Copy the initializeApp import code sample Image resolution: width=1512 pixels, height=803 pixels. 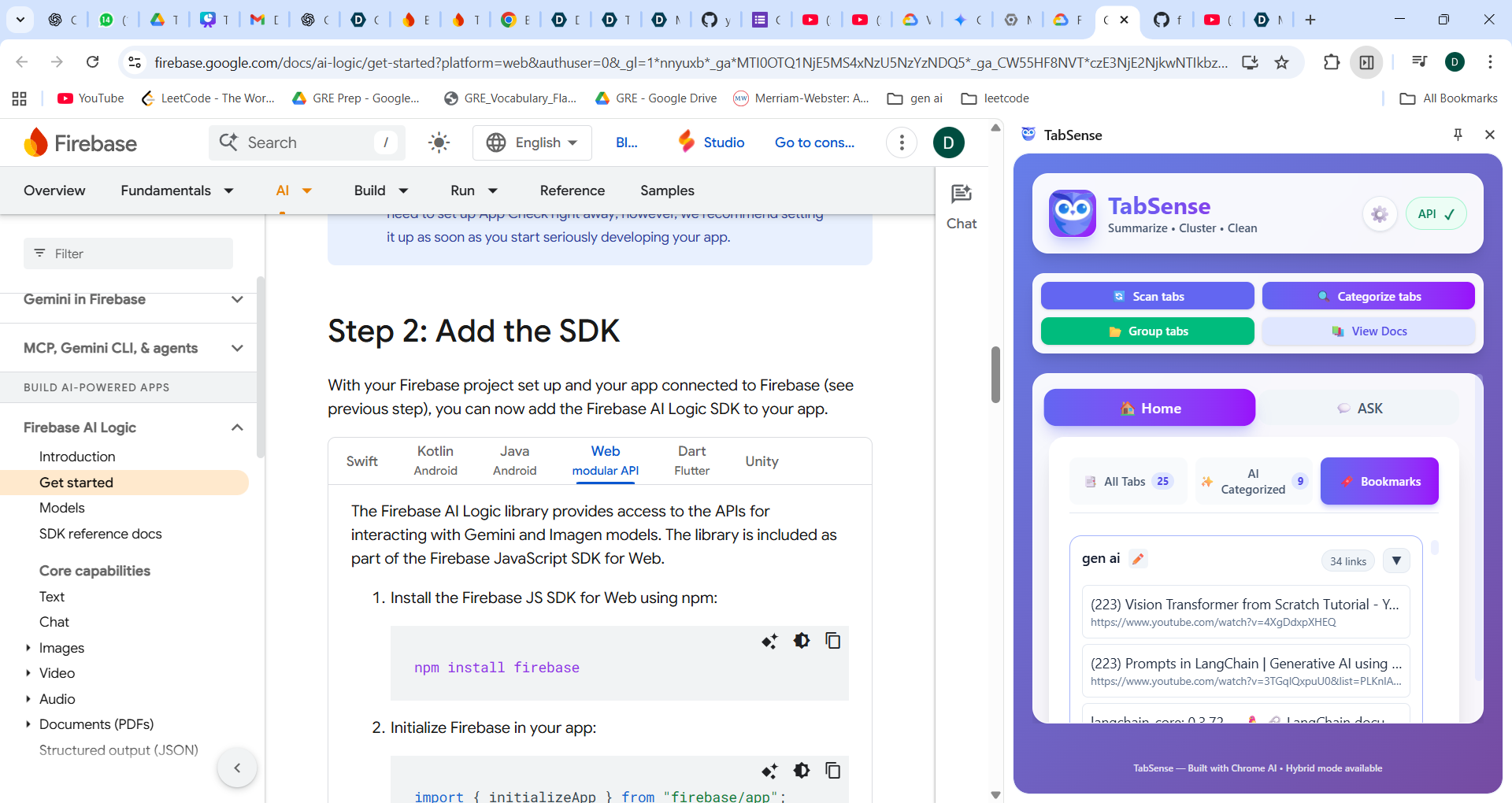[832, 771]
